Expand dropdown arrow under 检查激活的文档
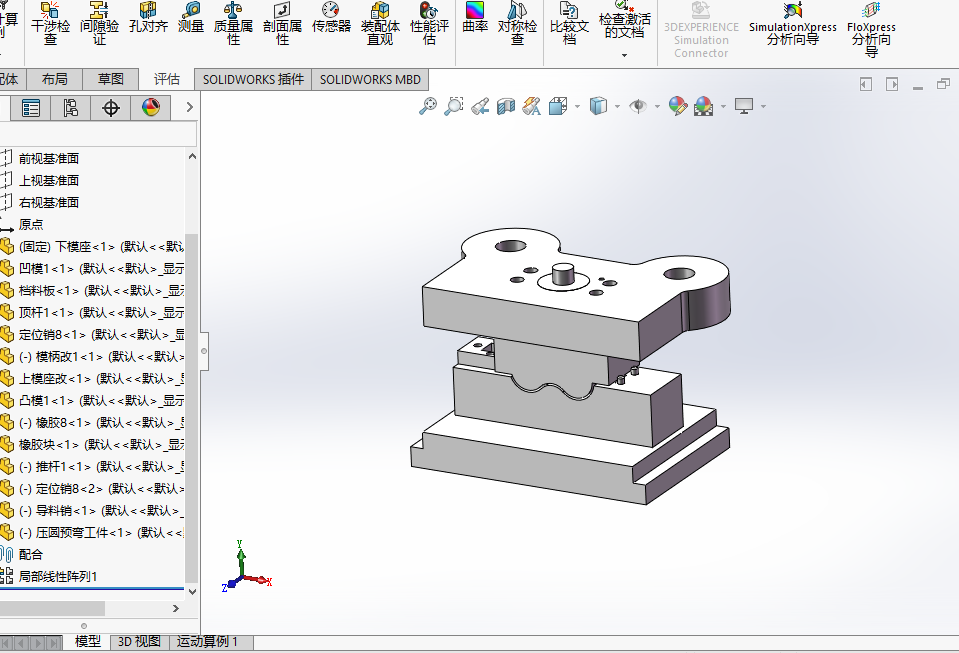This screenshot has height=653, width=959. pos(624,55)
